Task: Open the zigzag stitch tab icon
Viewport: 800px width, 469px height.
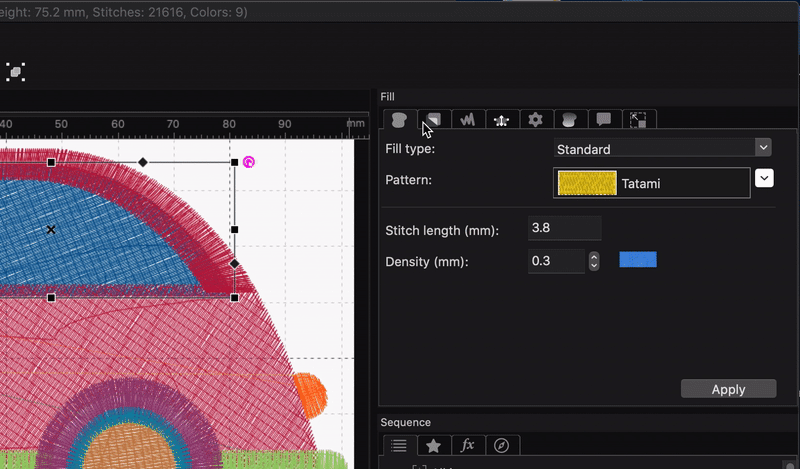Action: [x=467, y=120]
